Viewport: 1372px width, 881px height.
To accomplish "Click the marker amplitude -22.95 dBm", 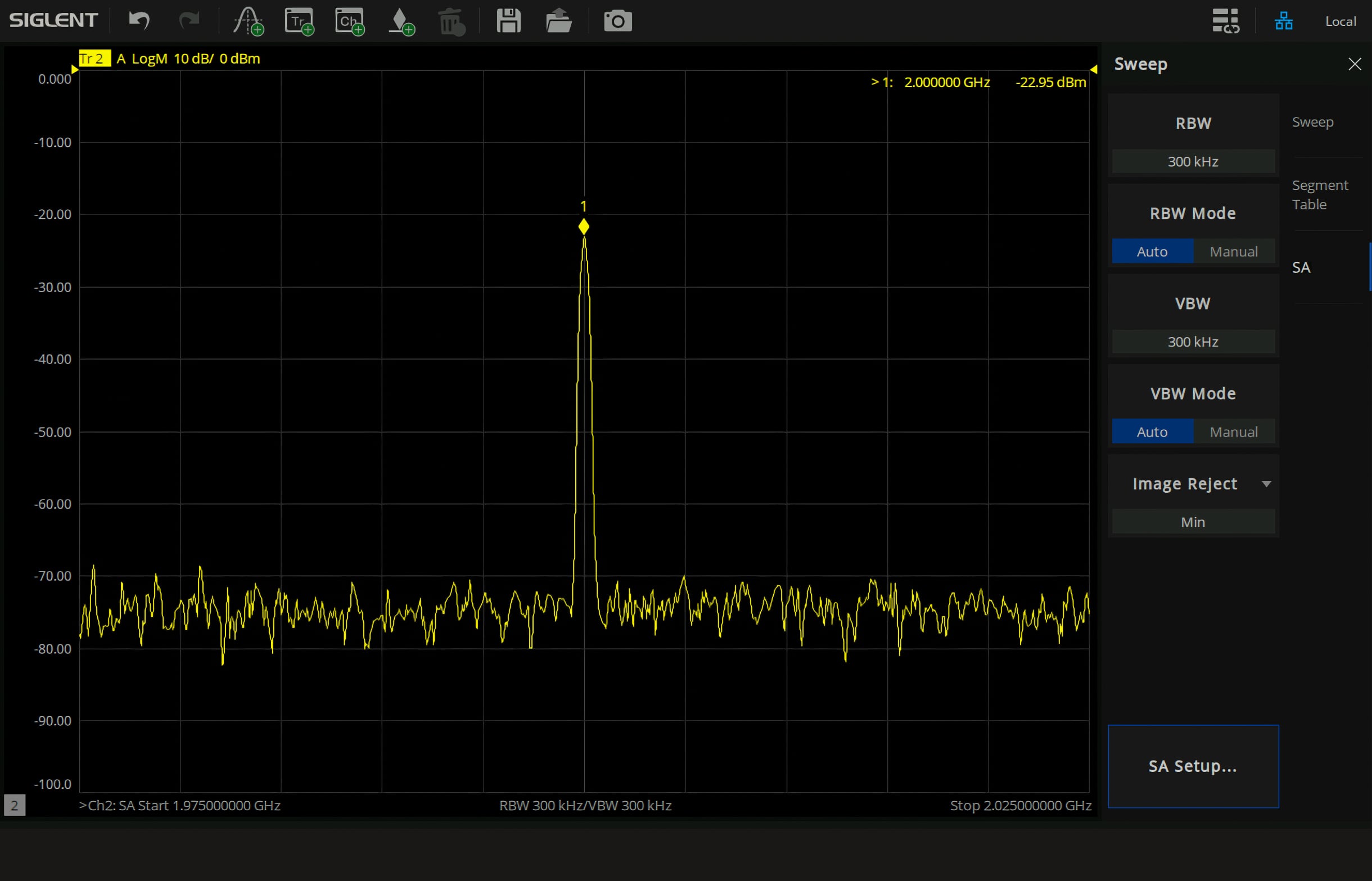I will click(1050, 82).
